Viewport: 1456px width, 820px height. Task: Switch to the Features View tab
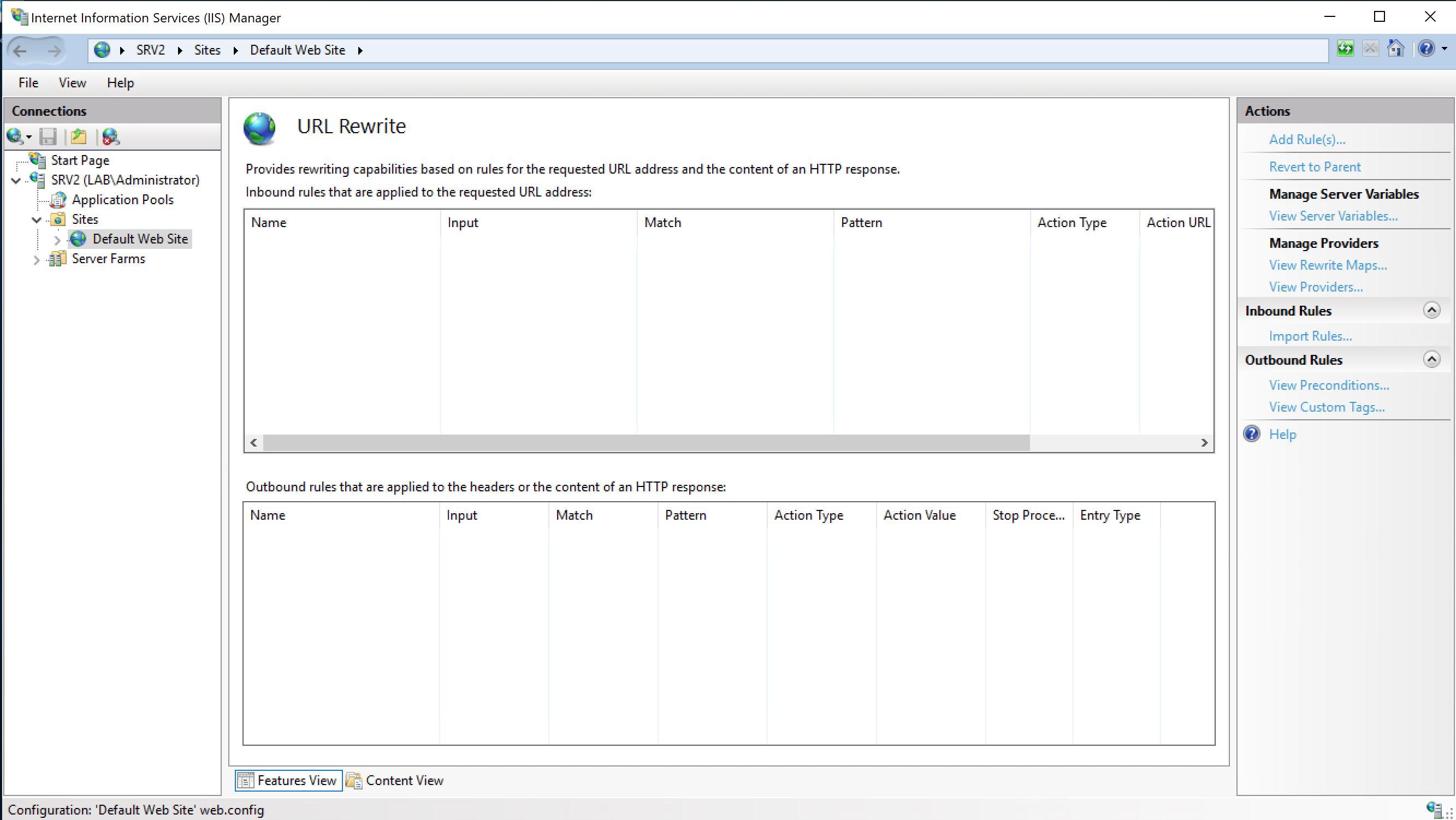[288, 781]
